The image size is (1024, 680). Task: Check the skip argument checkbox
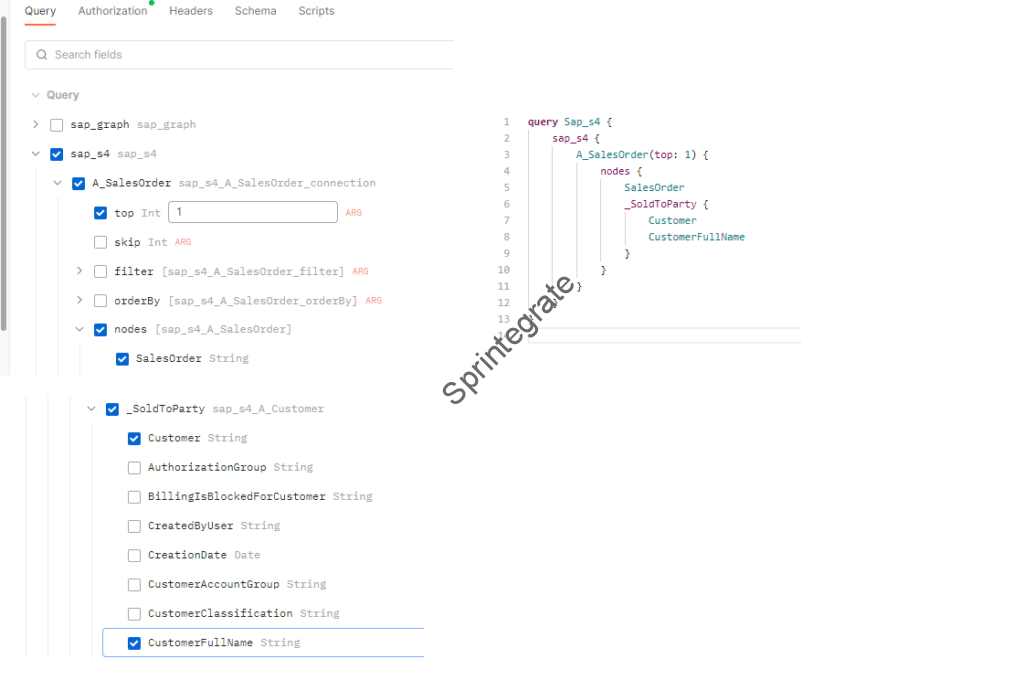tap(100, 242)
